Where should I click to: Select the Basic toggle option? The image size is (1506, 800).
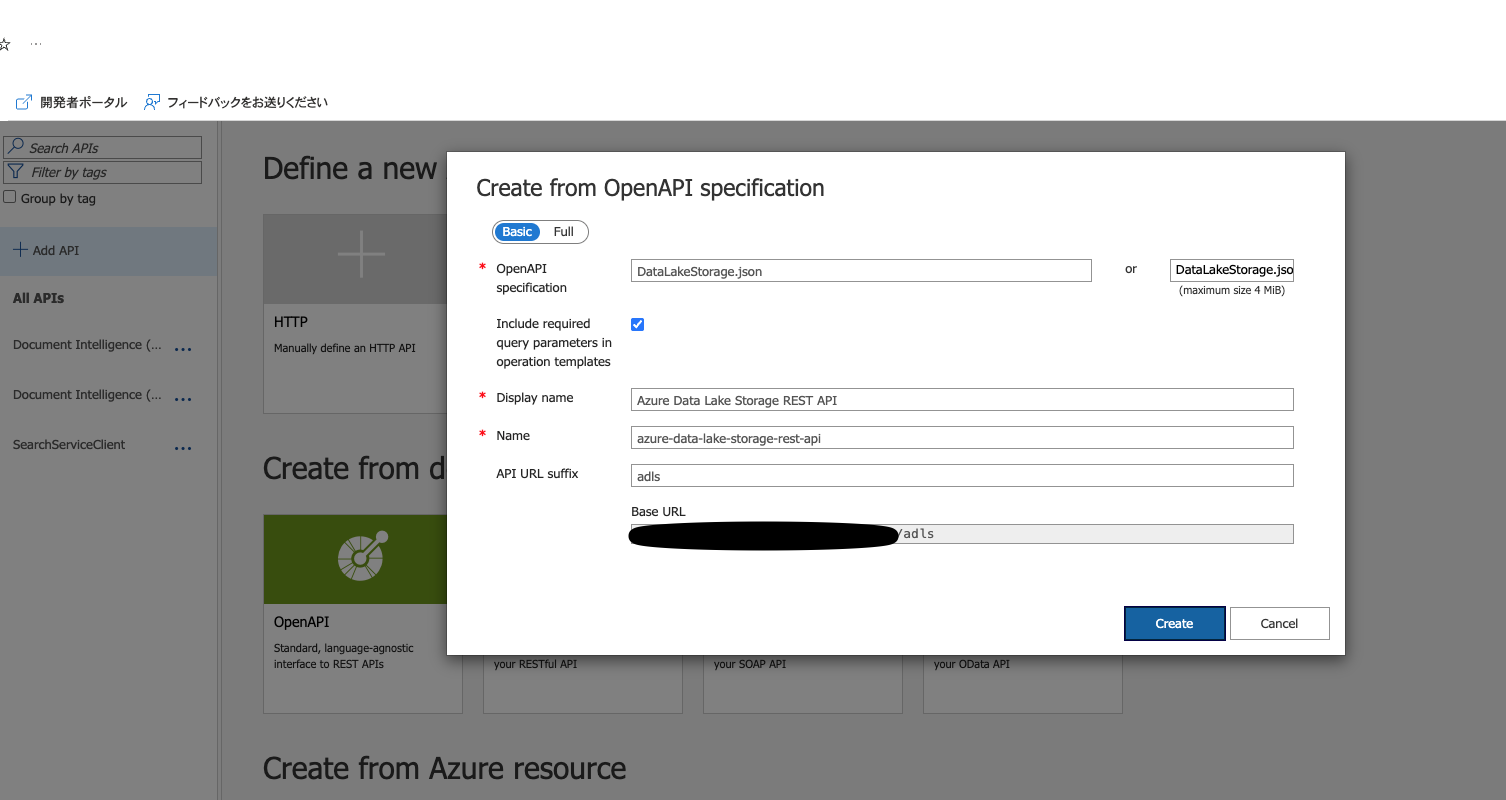517,232
